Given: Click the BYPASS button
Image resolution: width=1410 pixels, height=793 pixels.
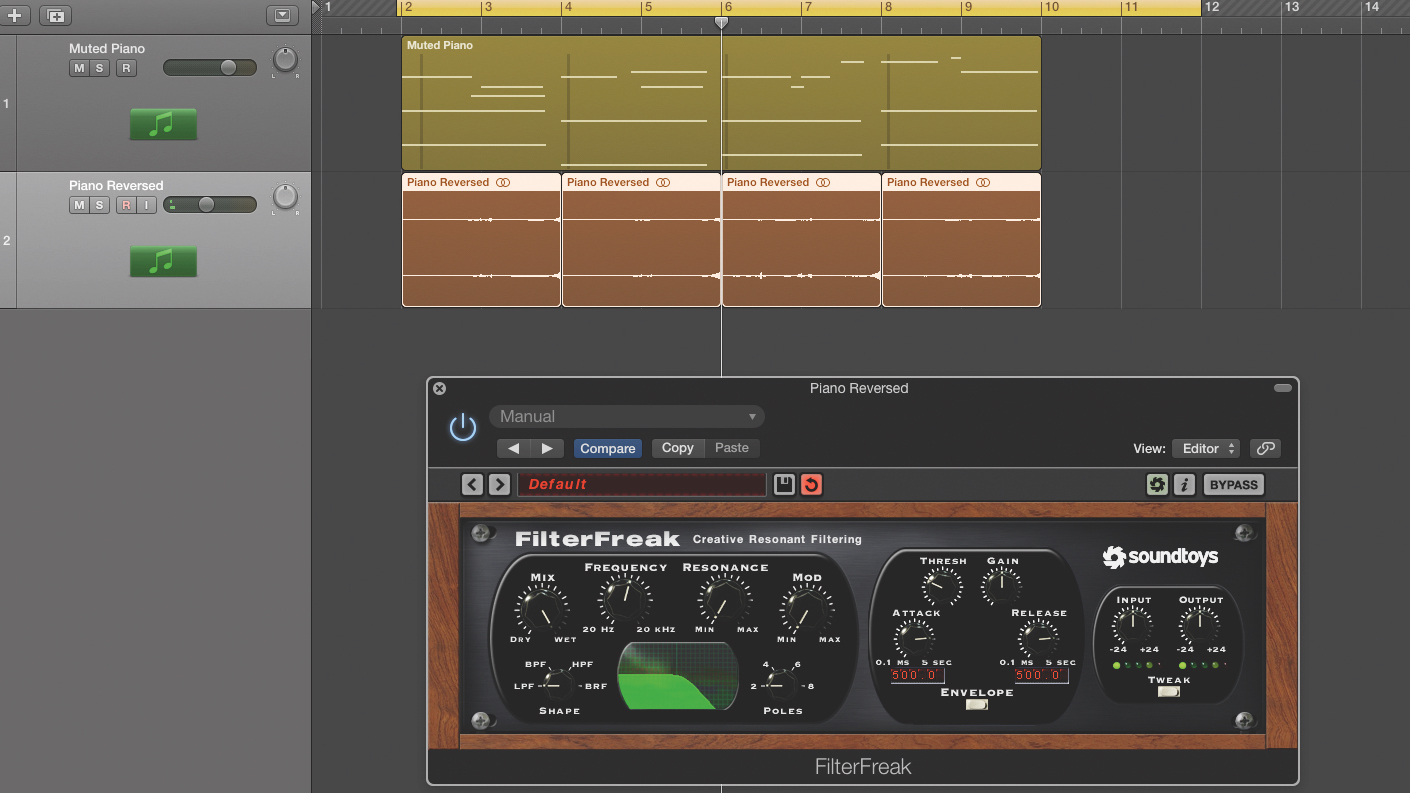Looking at the screenshot, I should click(1234, 485).
